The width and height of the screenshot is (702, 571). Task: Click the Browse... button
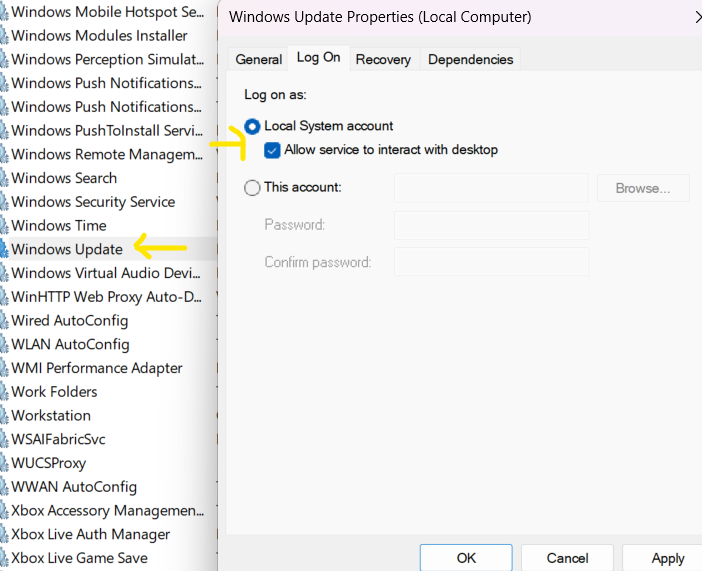[x=643, y=188]
